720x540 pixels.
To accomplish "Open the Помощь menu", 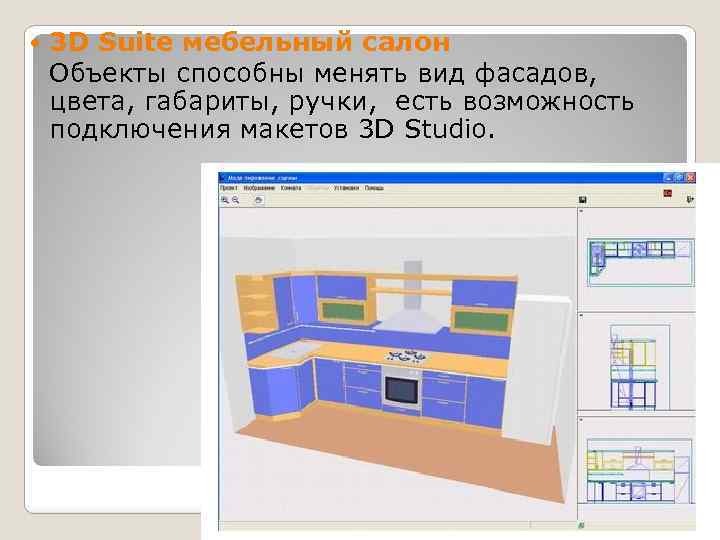I will (374, 188).
